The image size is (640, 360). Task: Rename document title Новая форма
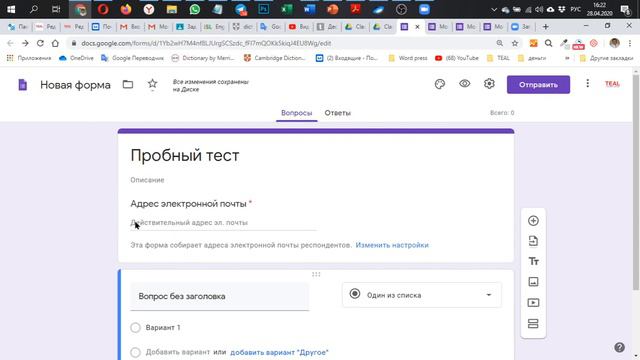tap(75, 85)
